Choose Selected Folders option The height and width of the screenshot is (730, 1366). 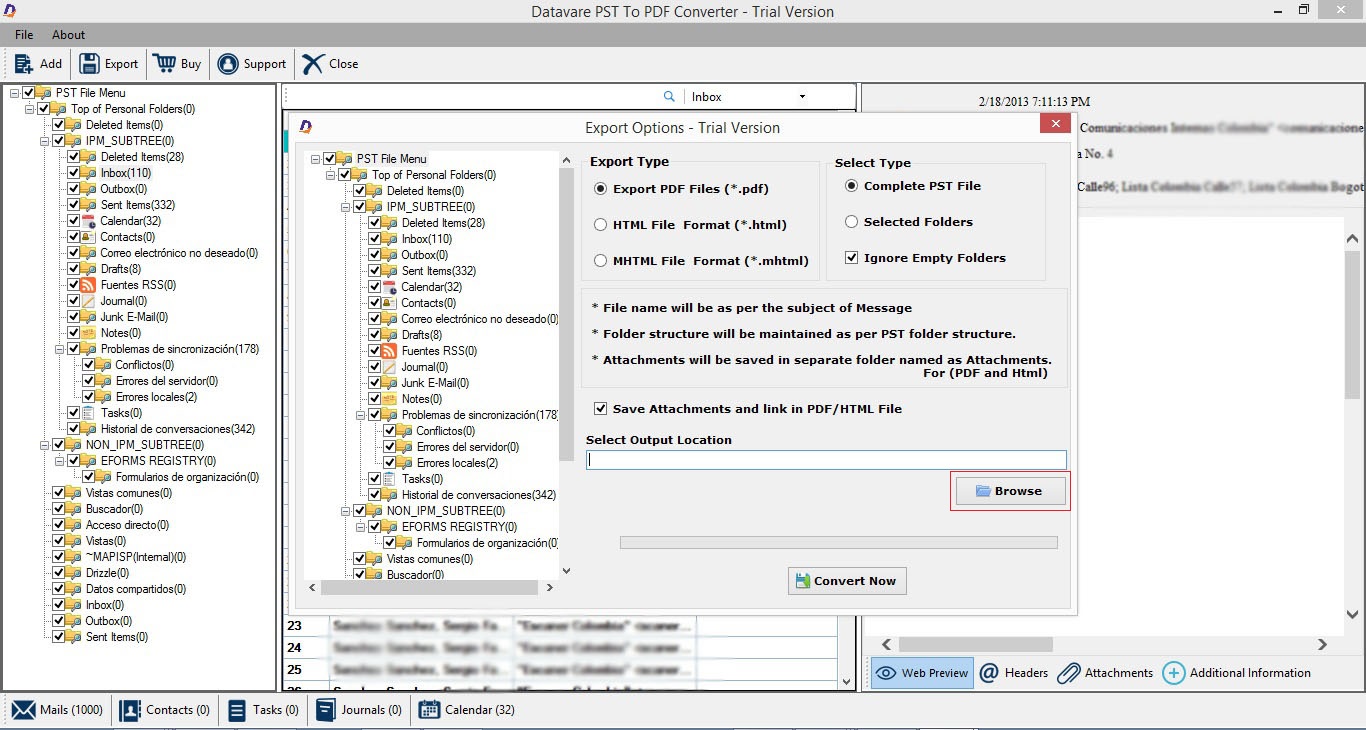[852, 222]
